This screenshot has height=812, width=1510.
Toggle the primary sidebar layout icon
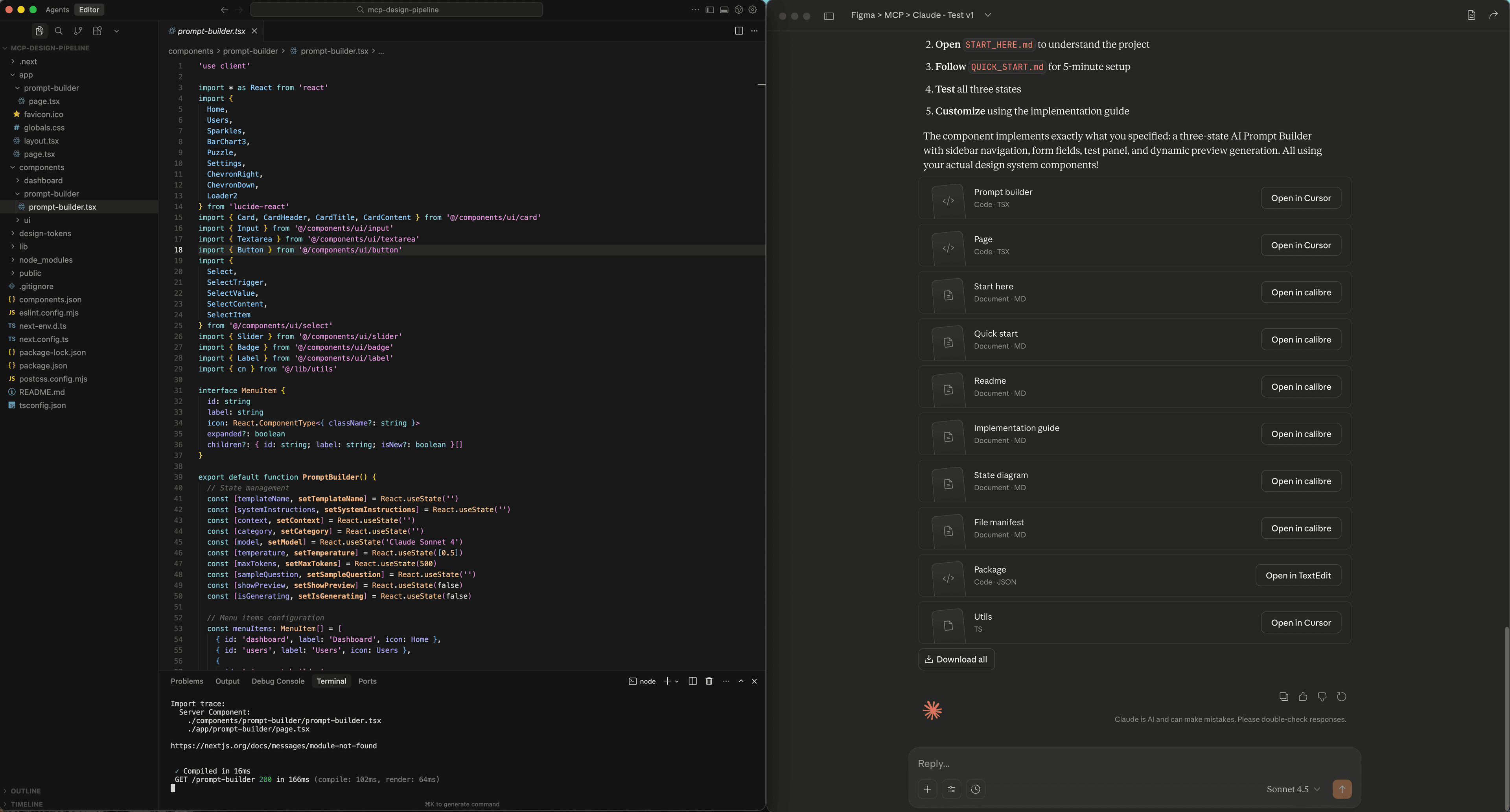point(709,10)
